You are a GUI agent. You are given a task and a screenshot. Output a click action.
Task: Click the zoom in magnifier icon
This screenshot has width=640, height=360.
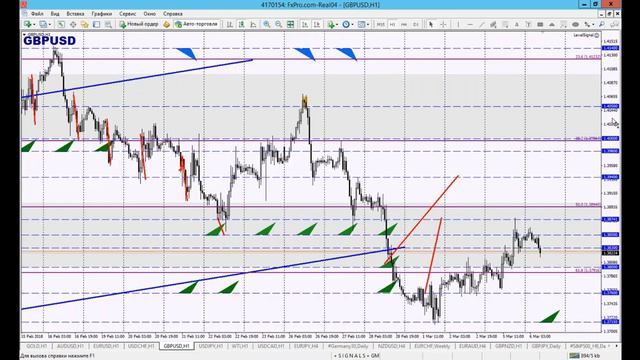pyautogui.click(x=267, y=24)
